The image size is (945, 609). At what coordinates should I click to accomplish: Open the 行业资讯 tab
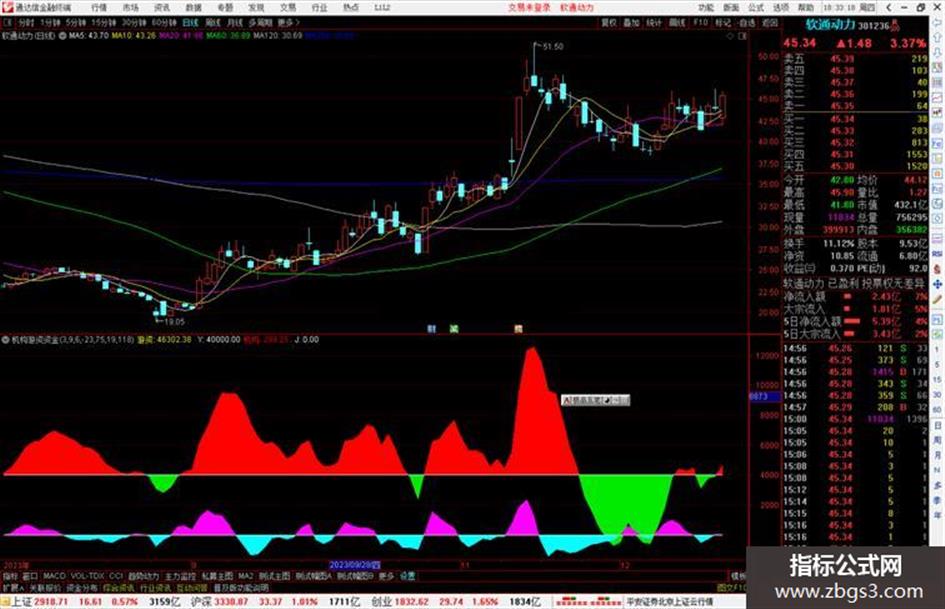coord(155,587)
